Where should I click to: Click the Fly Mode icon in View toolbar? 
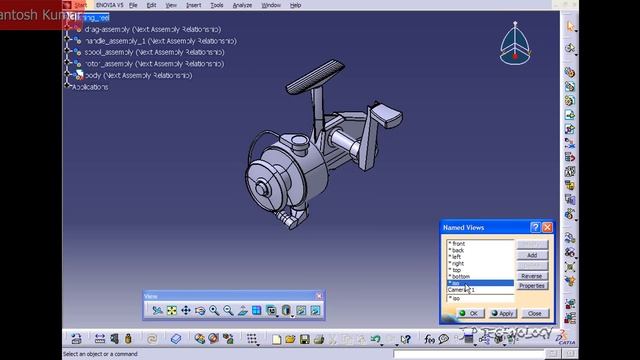157,311
